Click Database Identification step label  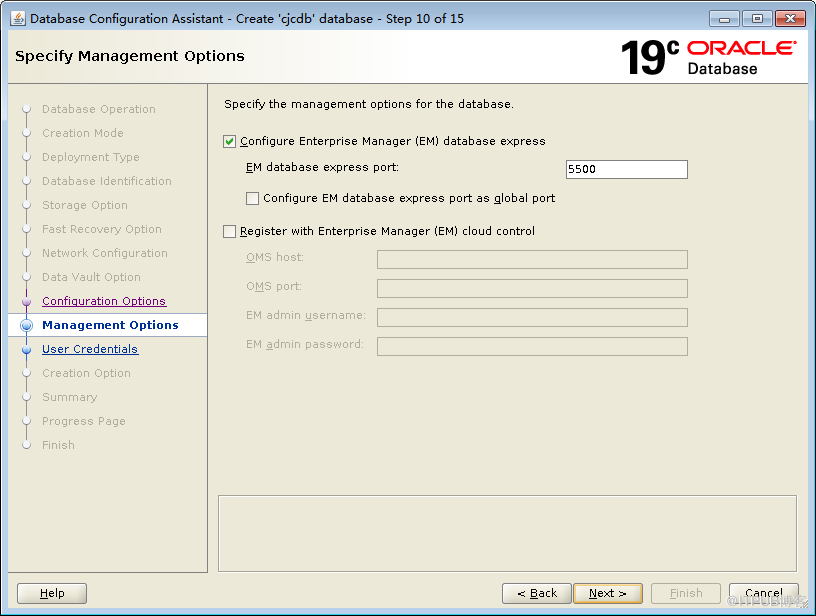tap(107, 181)
